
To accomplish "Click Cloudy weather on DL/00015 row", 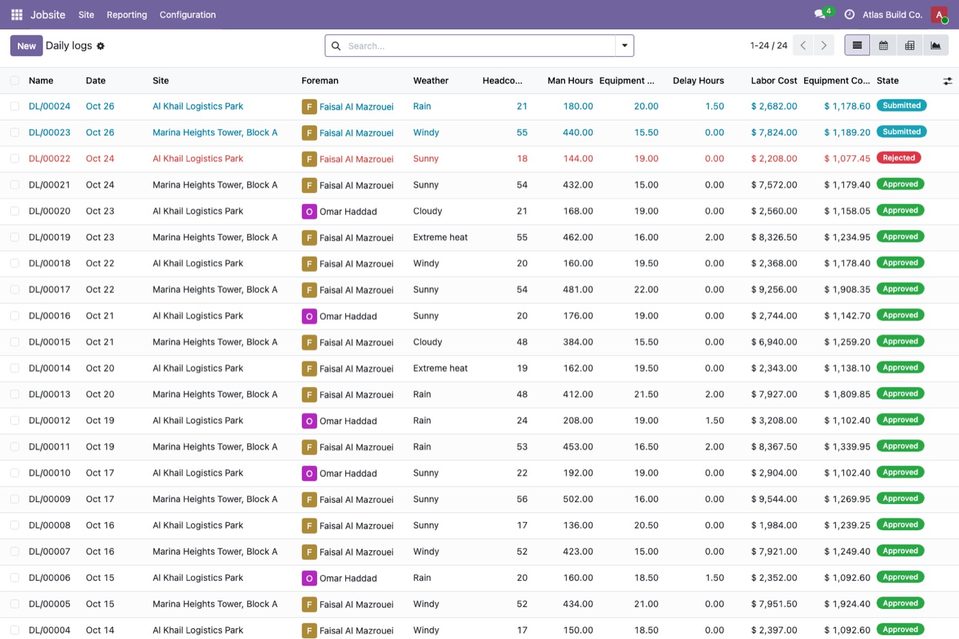I will tap(428, 342).
